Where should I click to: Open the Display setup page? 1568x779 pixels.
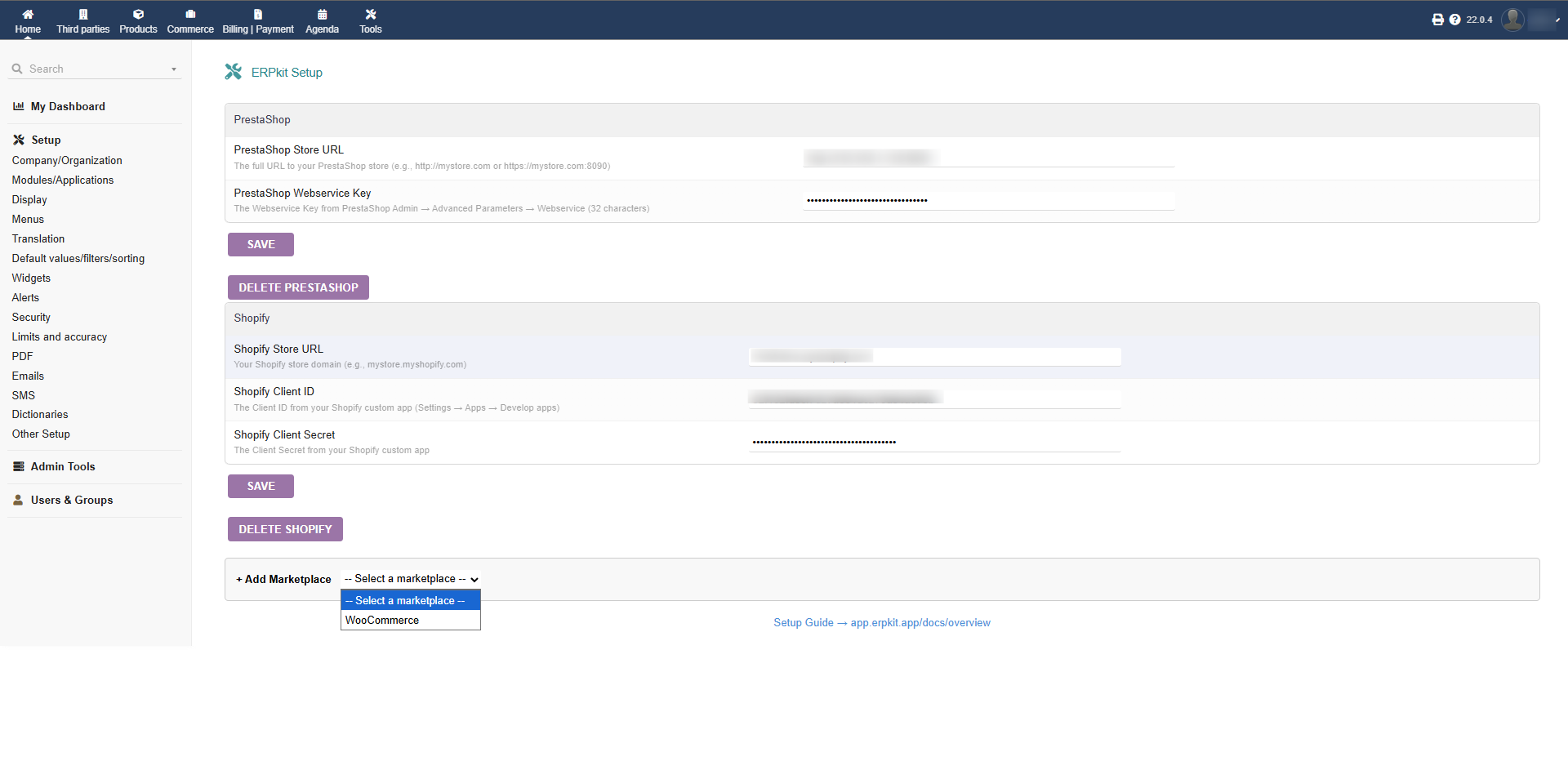29,199
